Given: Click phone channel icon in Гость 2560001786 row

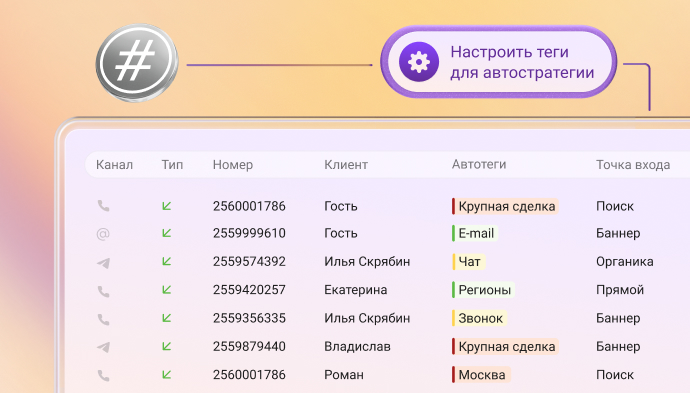Looking at the screenshot, I should pos(103,206).
